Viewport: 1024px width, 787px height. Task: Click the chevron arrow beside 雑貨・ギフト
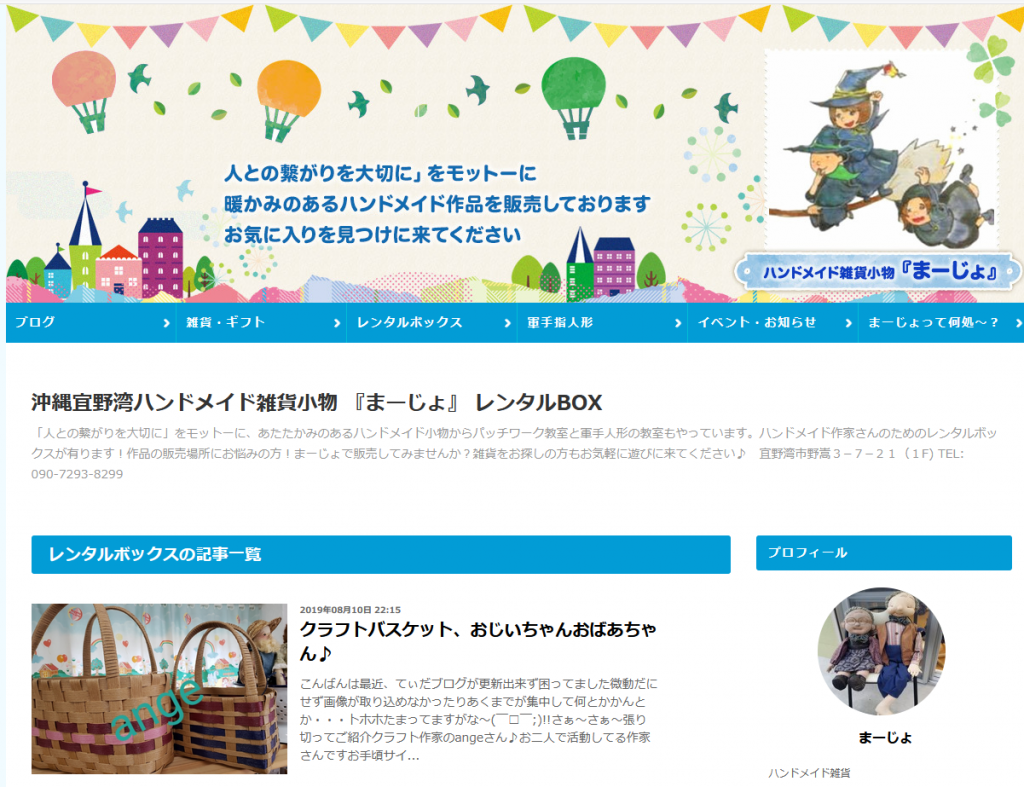coord(337,323)
